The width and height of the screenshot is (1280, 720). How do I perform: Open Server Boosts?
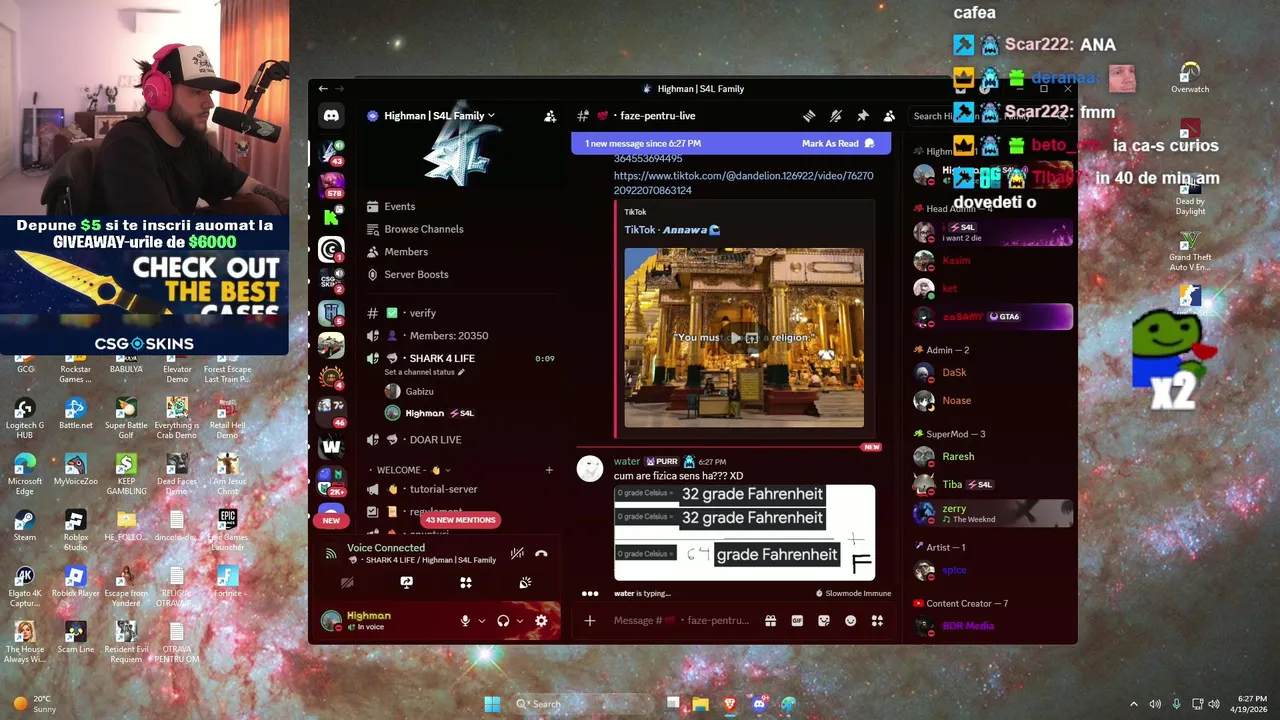coord(416,275)
